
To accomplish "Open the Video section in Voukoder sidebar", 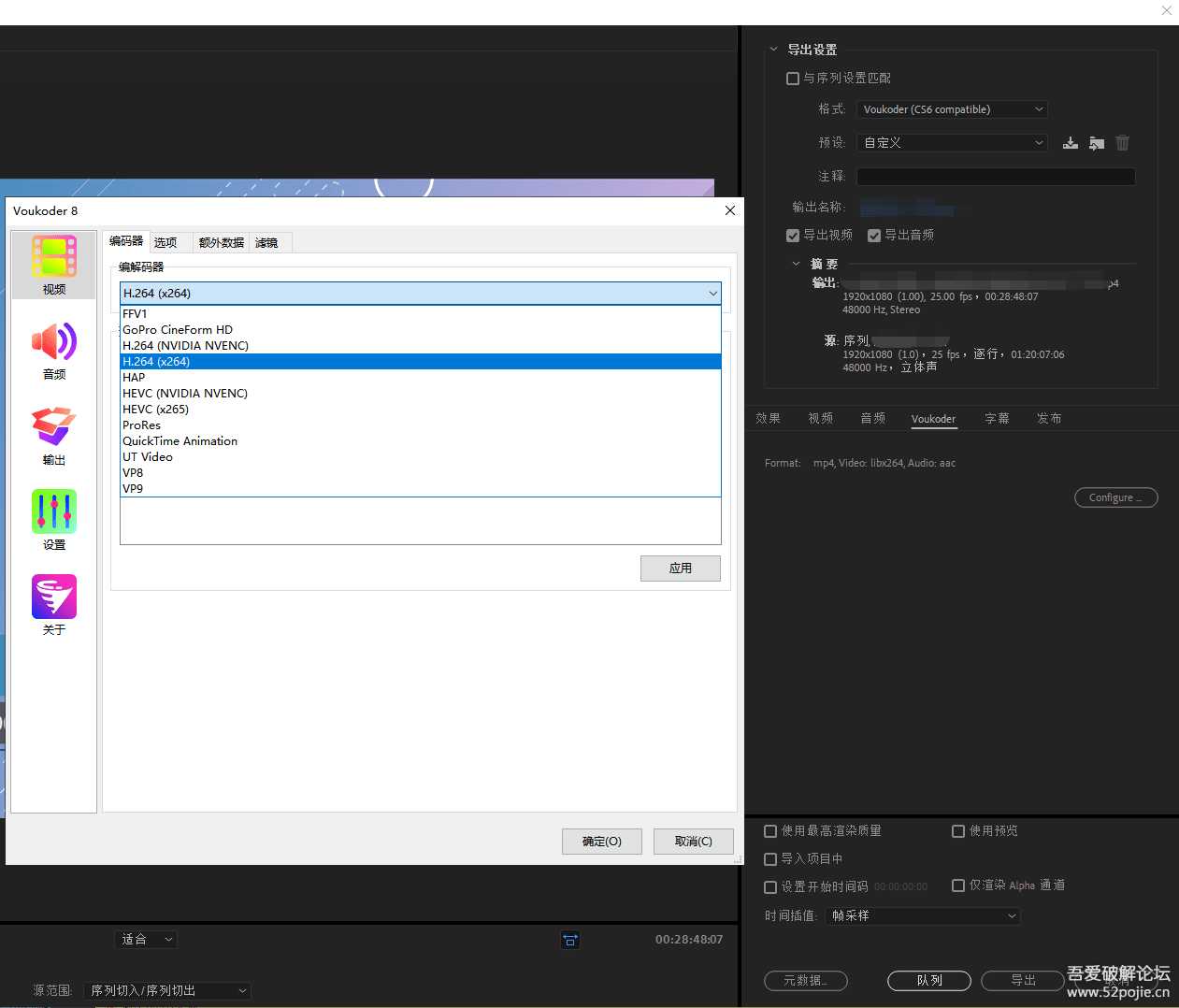I will point(54,265).
